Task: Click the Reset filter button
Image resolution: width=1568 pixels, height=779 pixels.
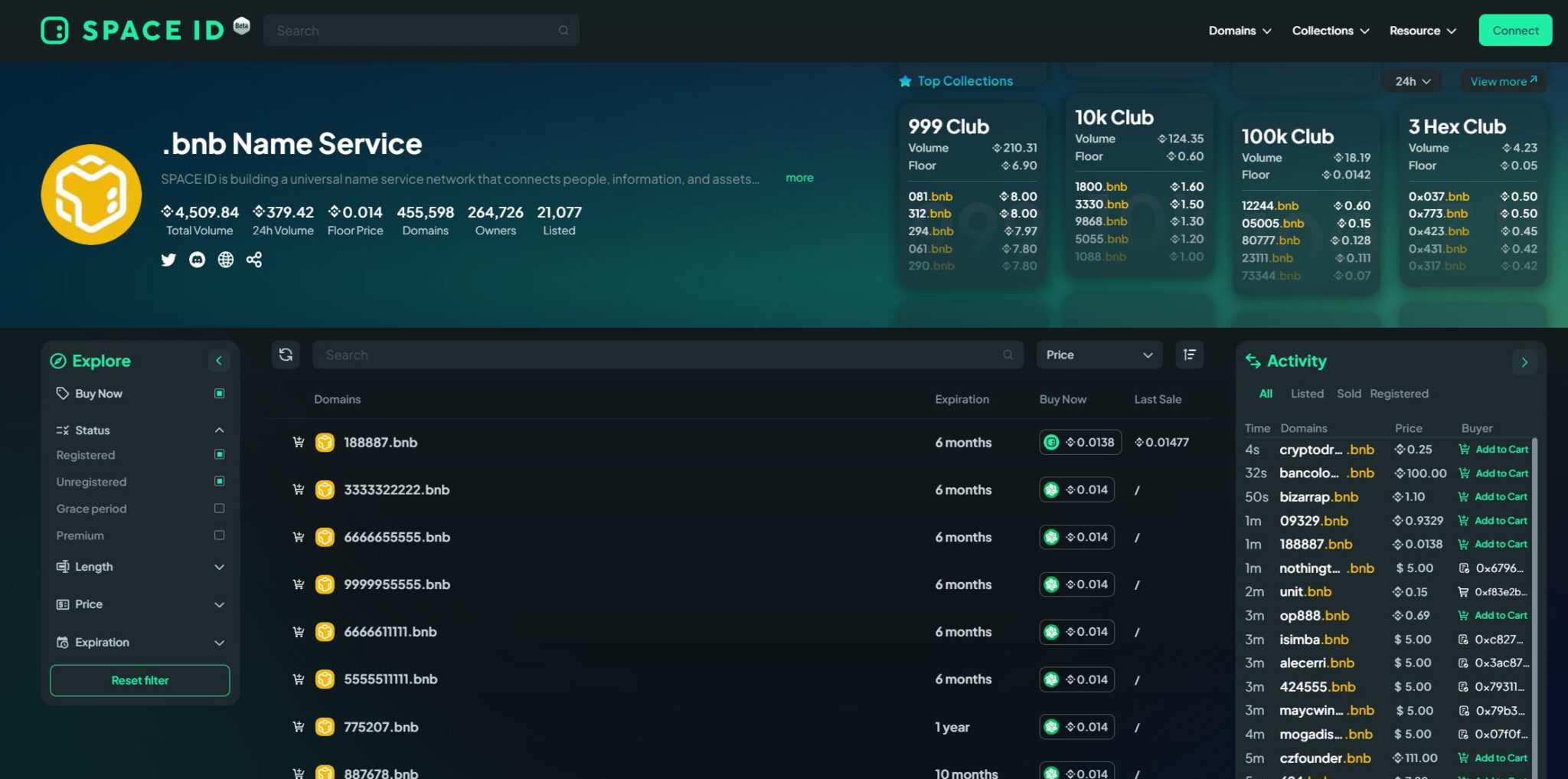Action: click(140, 680)
